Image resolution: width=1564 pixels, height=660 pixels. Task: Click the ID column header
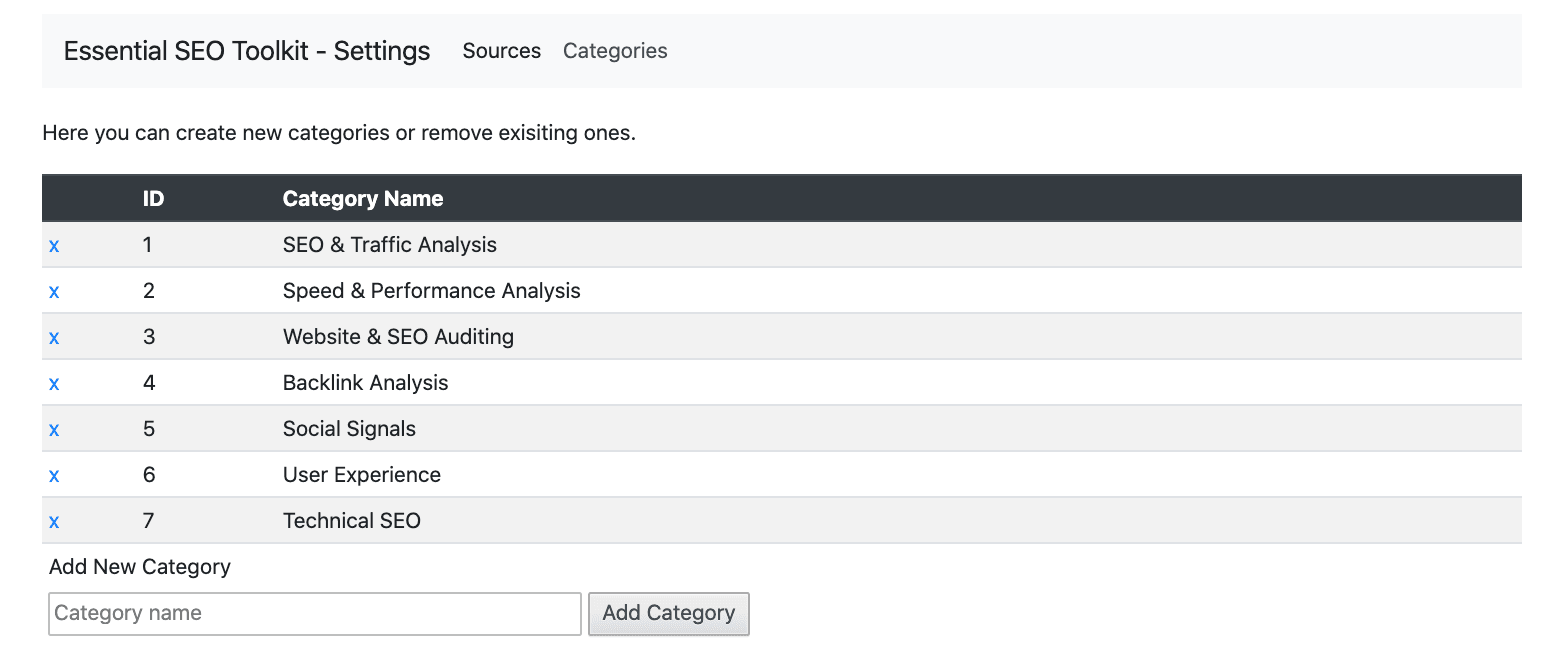tap(153, 198)
